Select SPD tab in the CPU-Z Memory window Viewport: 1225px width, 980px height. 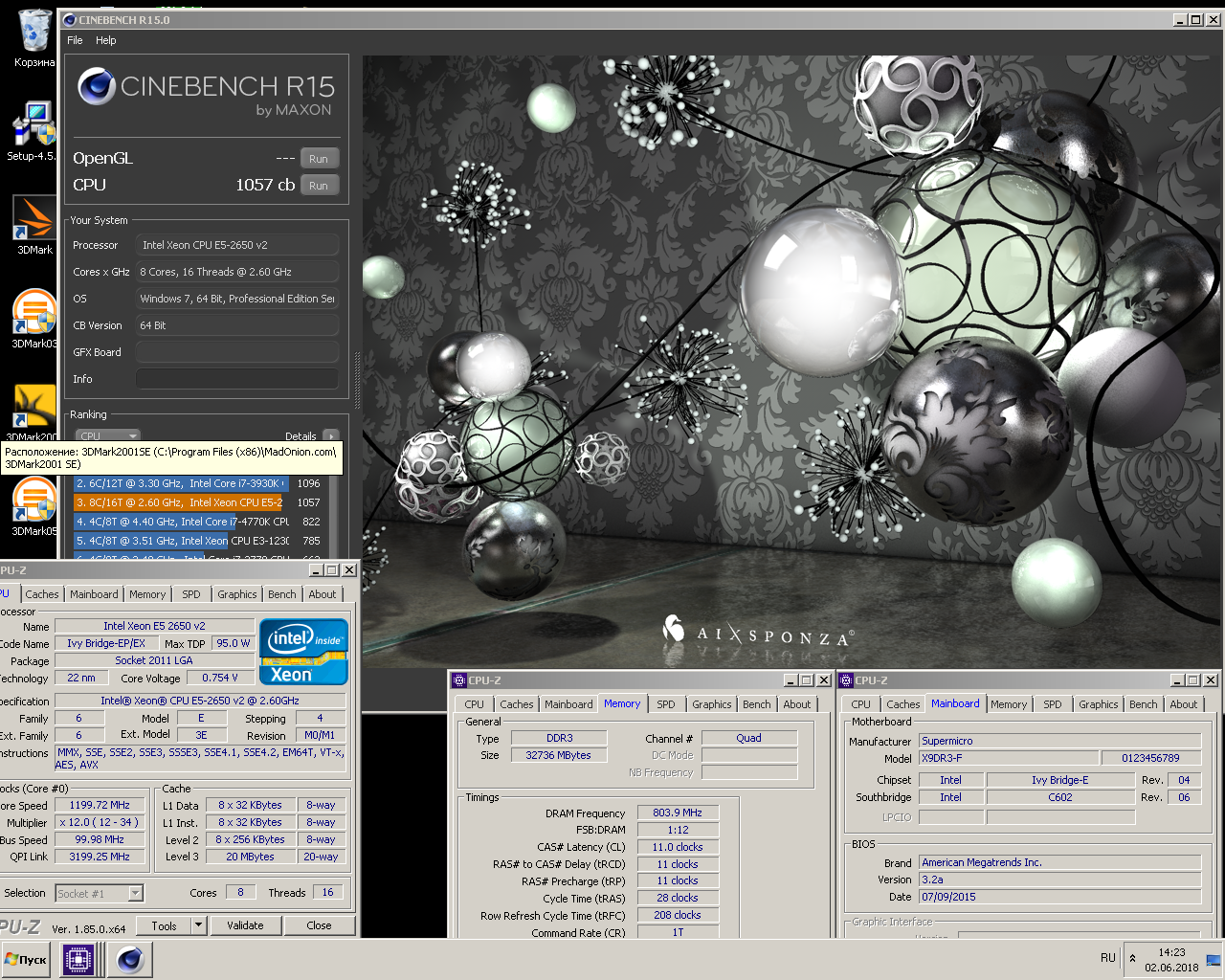[x=666, y=704]
